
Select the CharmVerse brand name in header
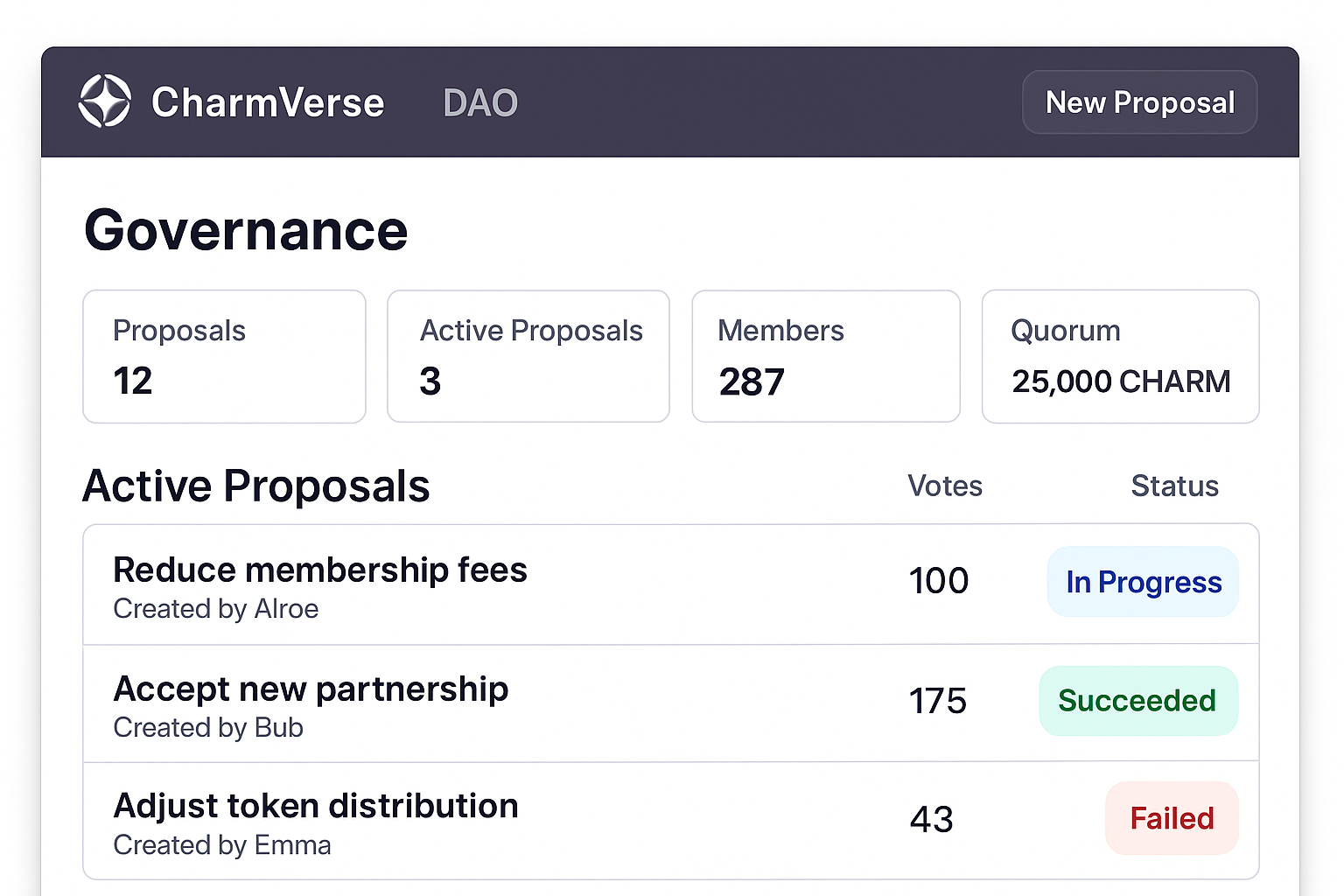coord(267,101)
